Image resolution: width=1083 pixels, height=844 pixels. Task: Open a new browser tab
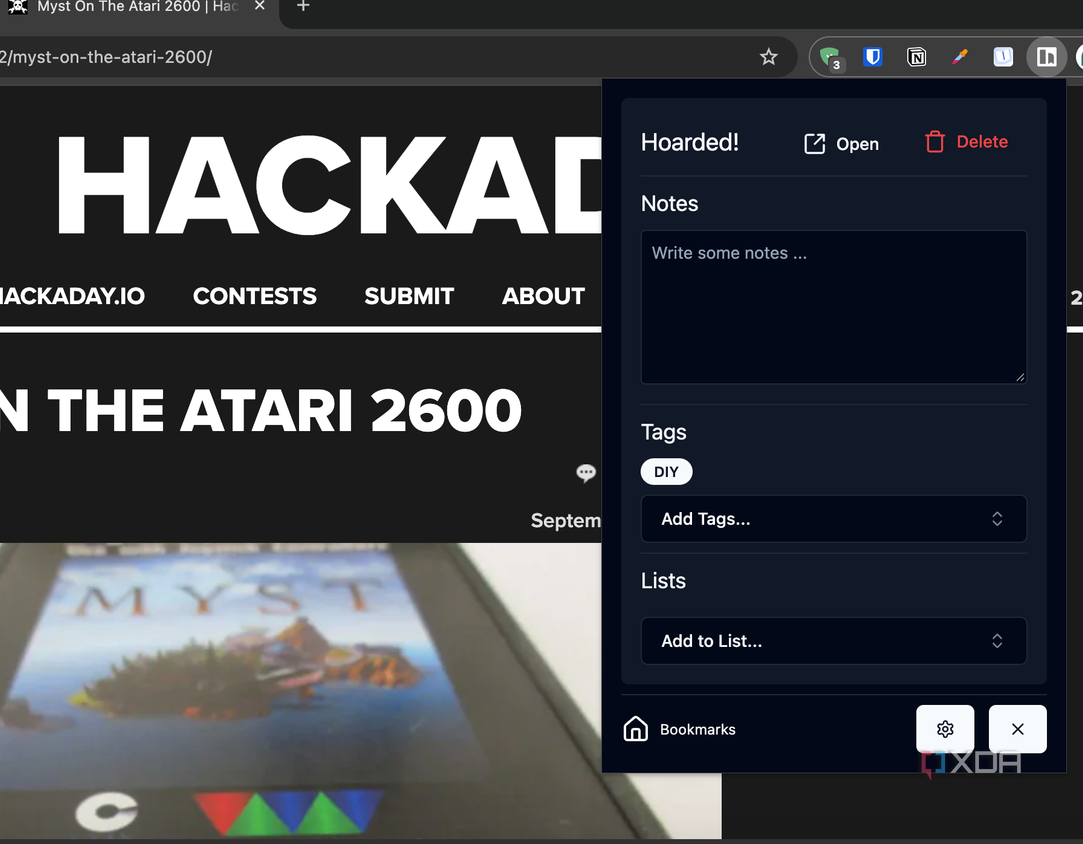[x=303, y=6]
